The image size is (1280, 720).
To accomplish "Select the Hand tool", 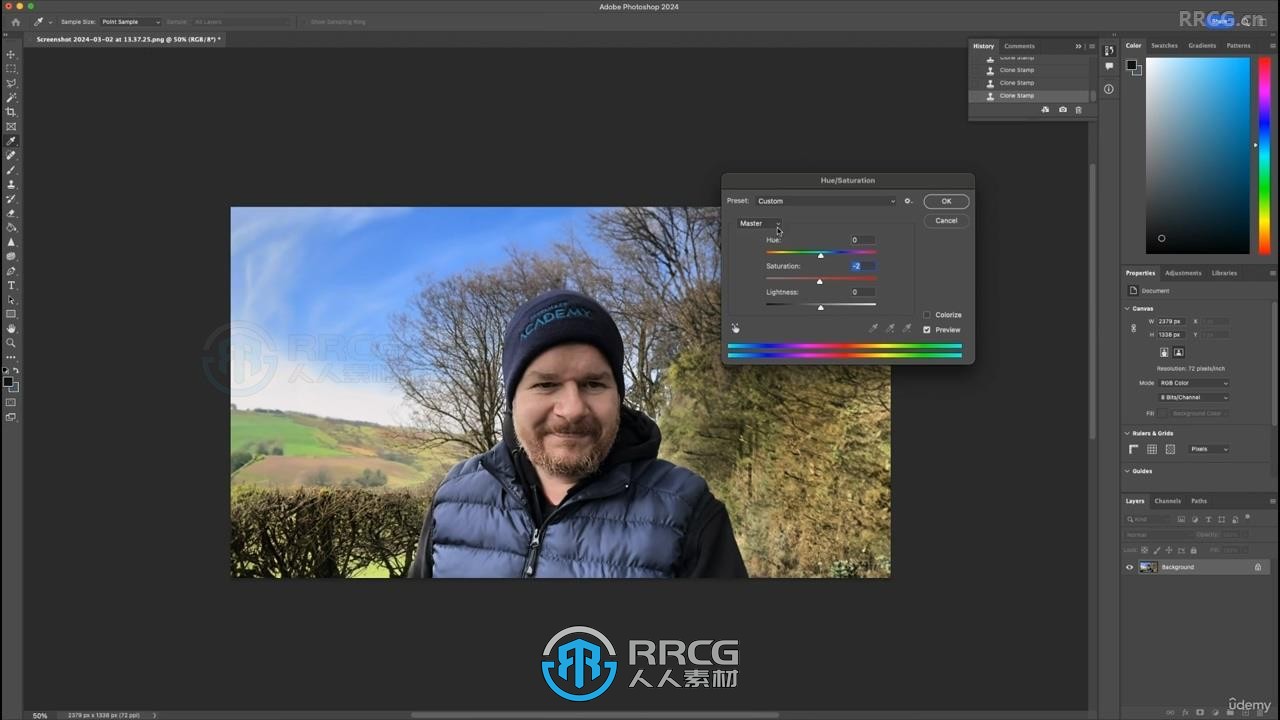I will 11,328.
